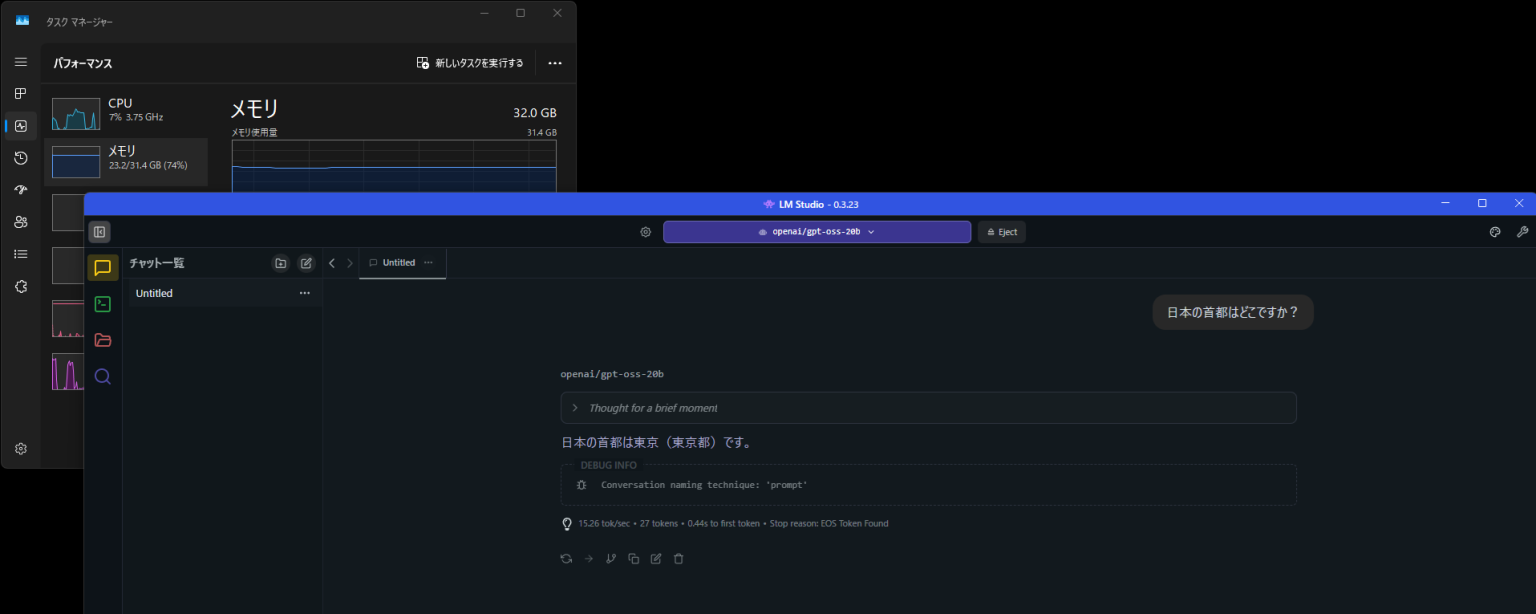Open the Untitled chat options menu

[x=304, y=292]
